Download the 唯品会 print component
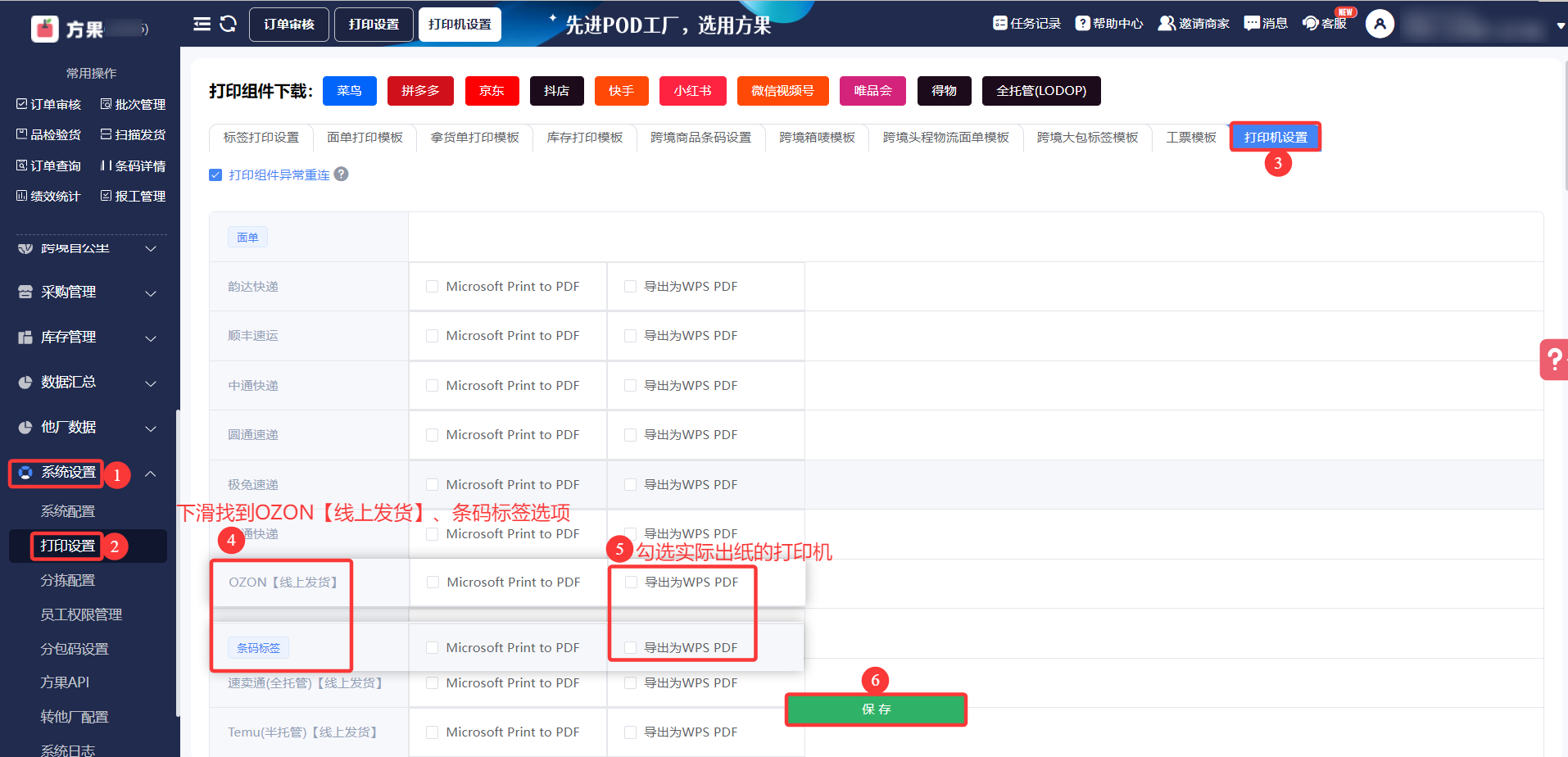Image resolution: width=1568 pixels, height=757 pixels. [x=872, y=91]
